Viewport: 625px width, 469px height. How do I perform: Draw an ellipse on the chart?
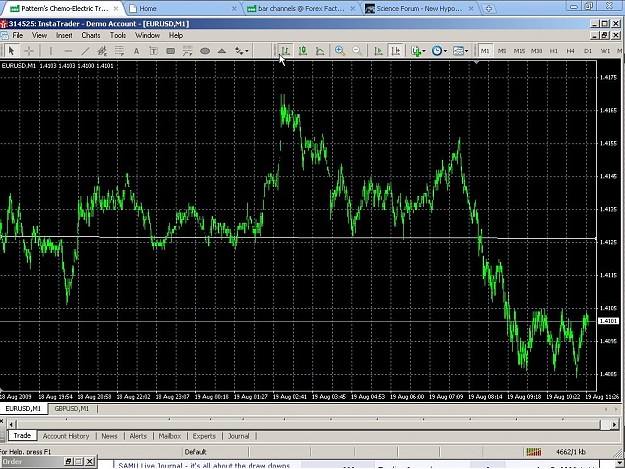click(x=205, y=51)
